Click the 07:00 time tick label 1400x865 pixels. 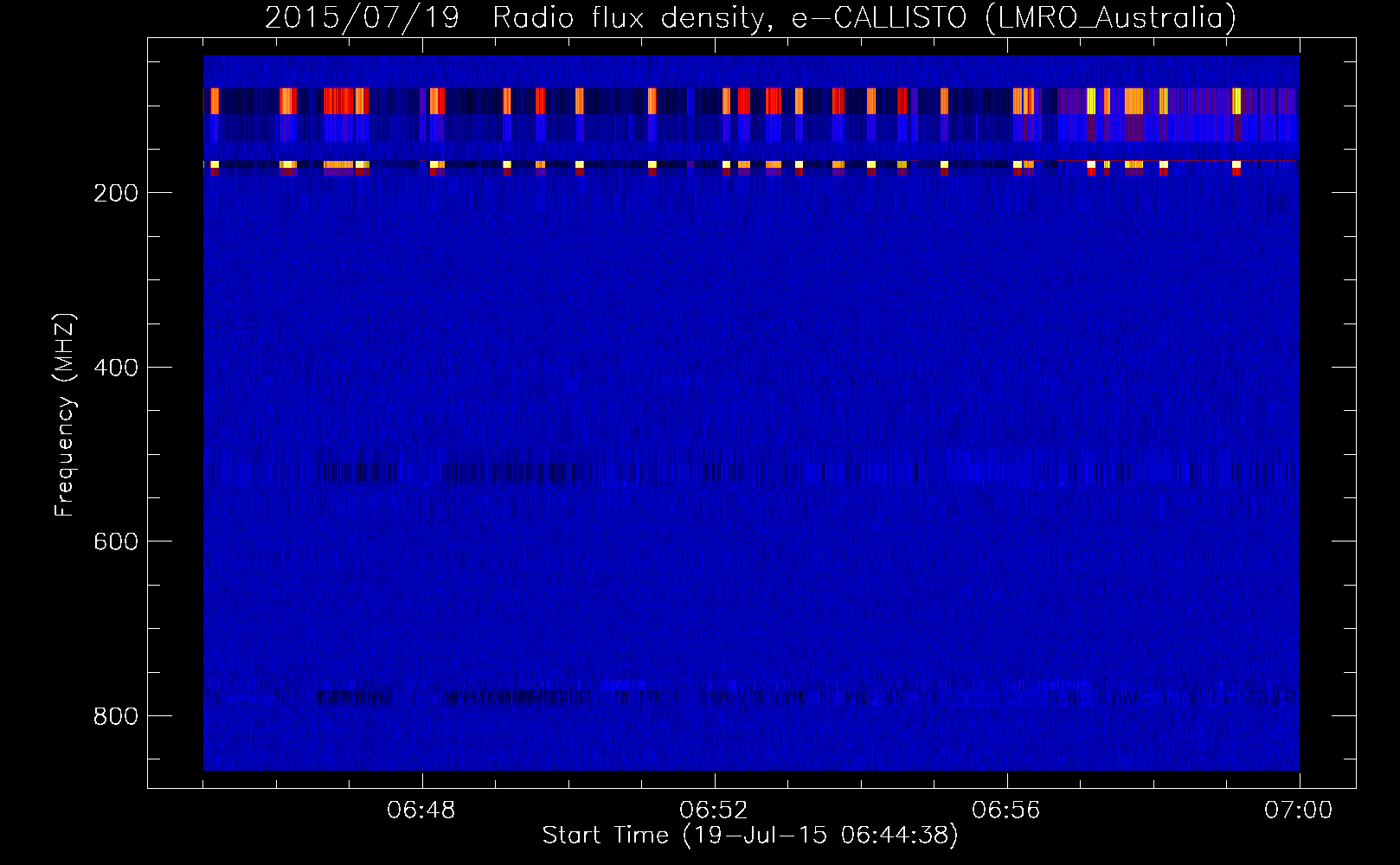coord(1299,811)
